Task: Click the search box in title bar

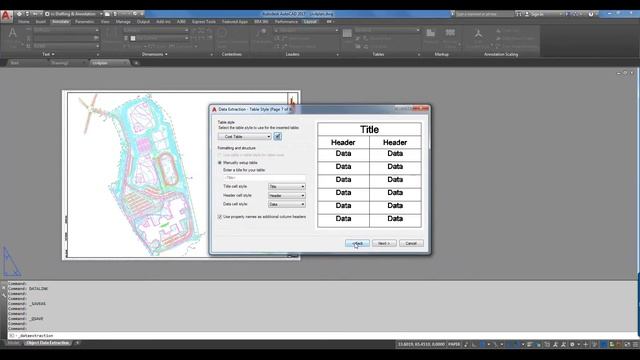Action: click(x=484, y=14)
